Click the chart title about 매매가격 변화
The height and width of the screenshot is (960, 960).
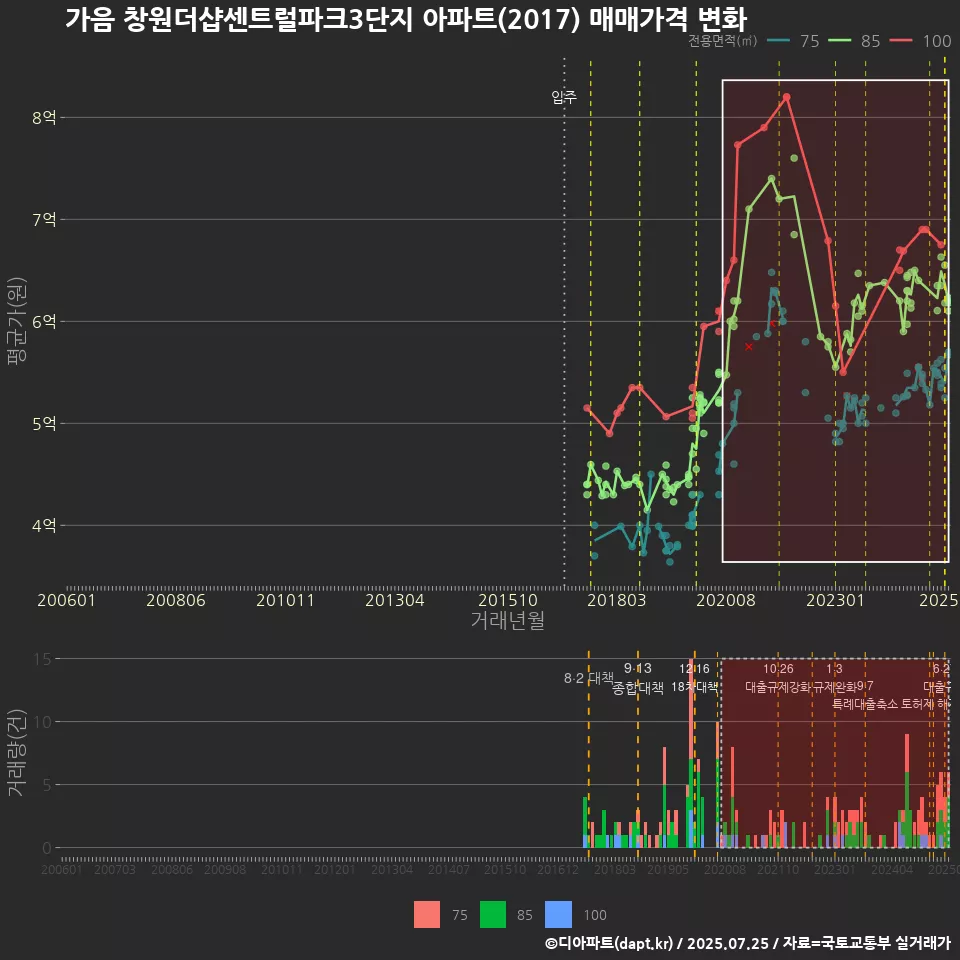[406, 20]
